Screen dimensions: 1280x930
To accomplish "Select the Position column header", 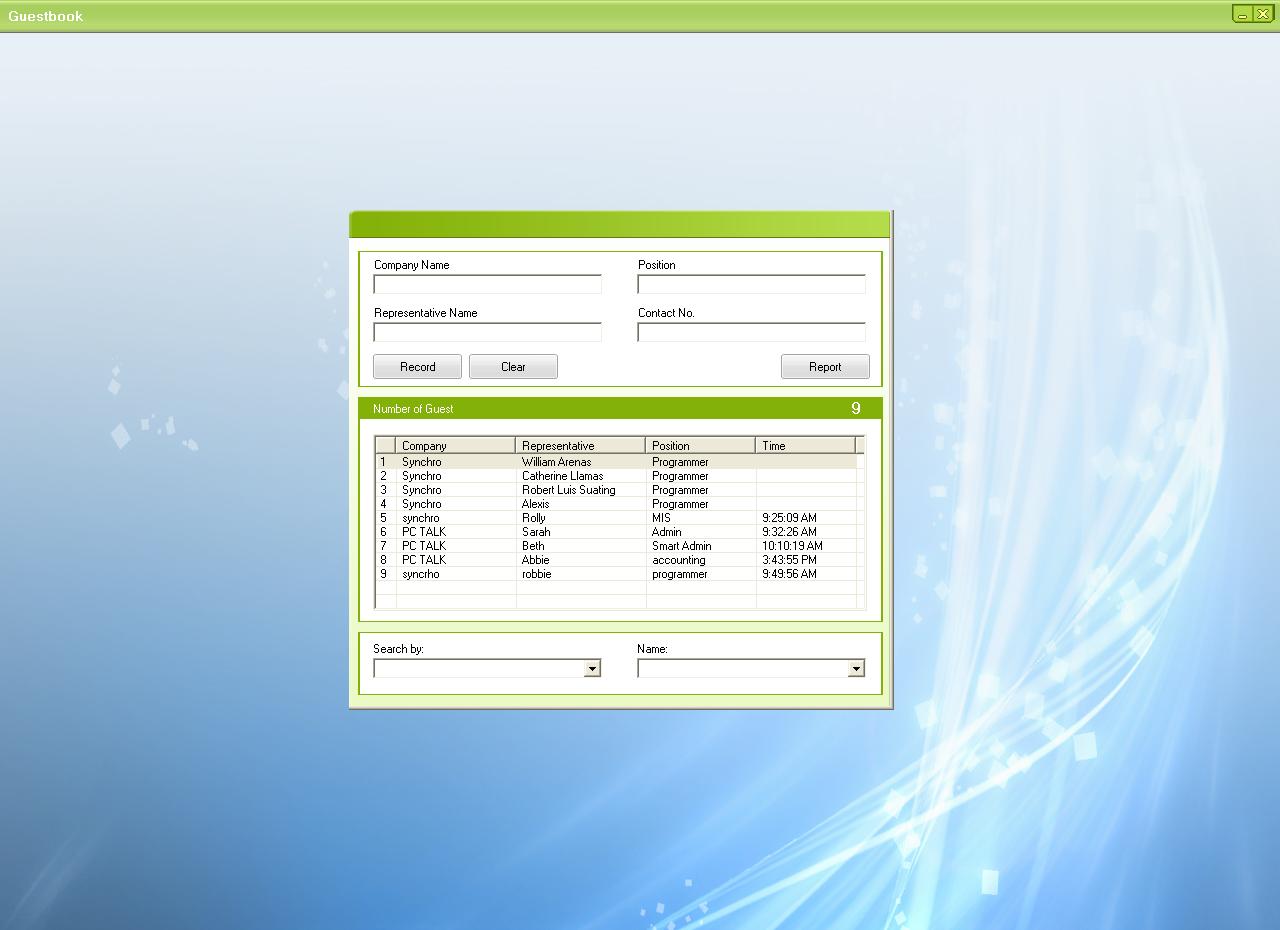I will (700, 446).
